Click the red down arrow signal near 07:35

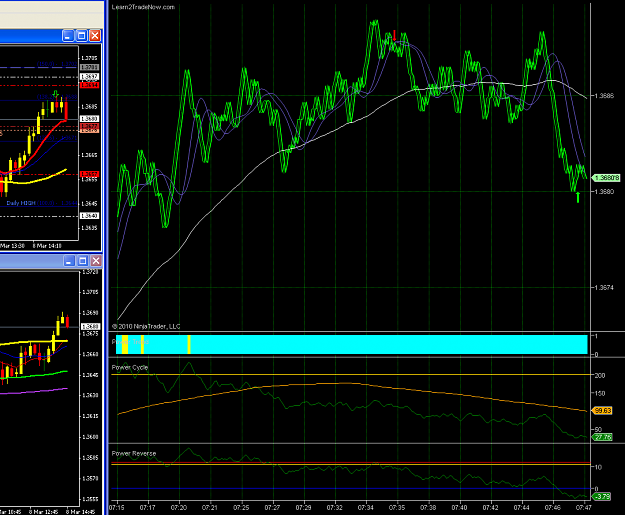click(x=394, y=35)
